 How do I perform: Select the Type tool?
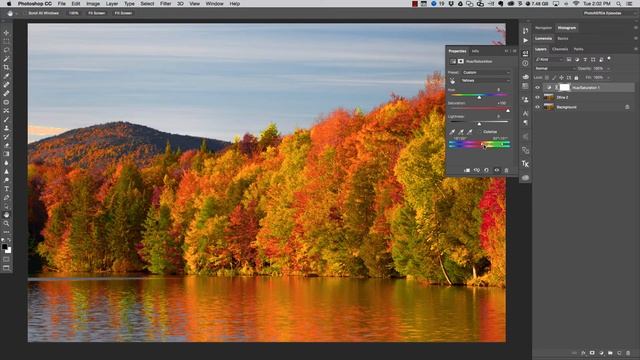click(x=6, y=189)
